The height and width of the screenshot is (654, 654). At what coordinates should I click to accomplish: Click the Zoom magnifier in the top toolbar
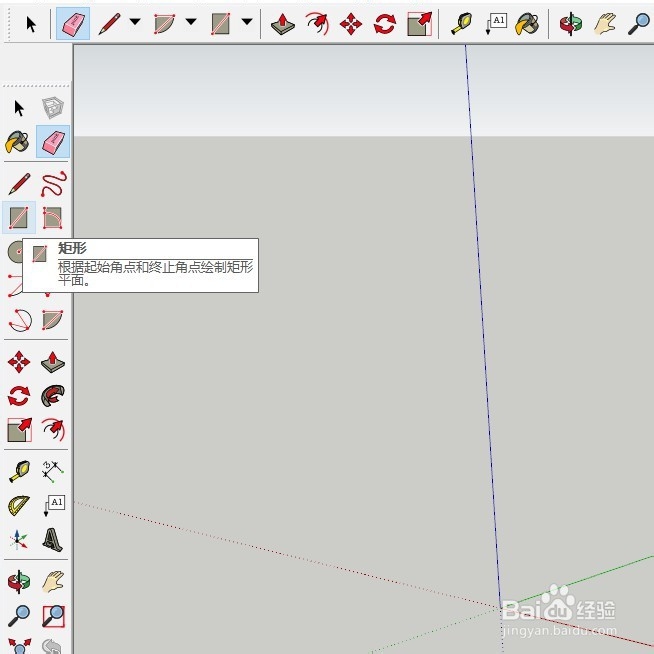(x=639, y=24)
